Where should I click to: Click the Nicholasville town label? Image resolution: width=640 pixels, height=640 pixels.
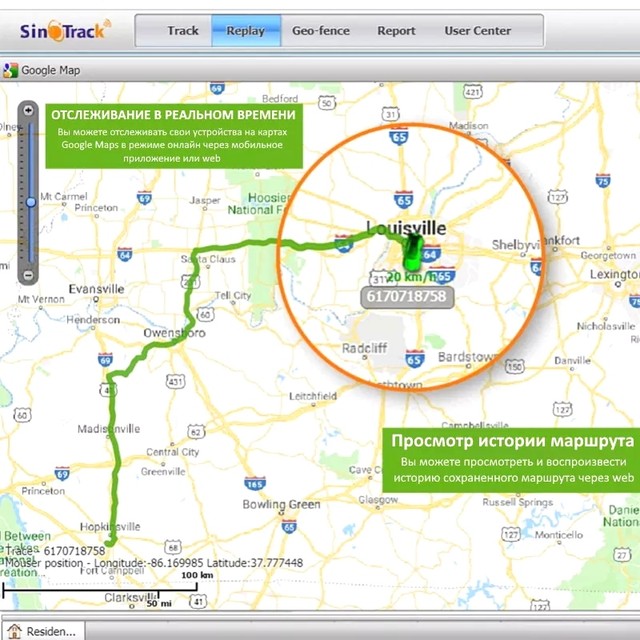[606, 326]
